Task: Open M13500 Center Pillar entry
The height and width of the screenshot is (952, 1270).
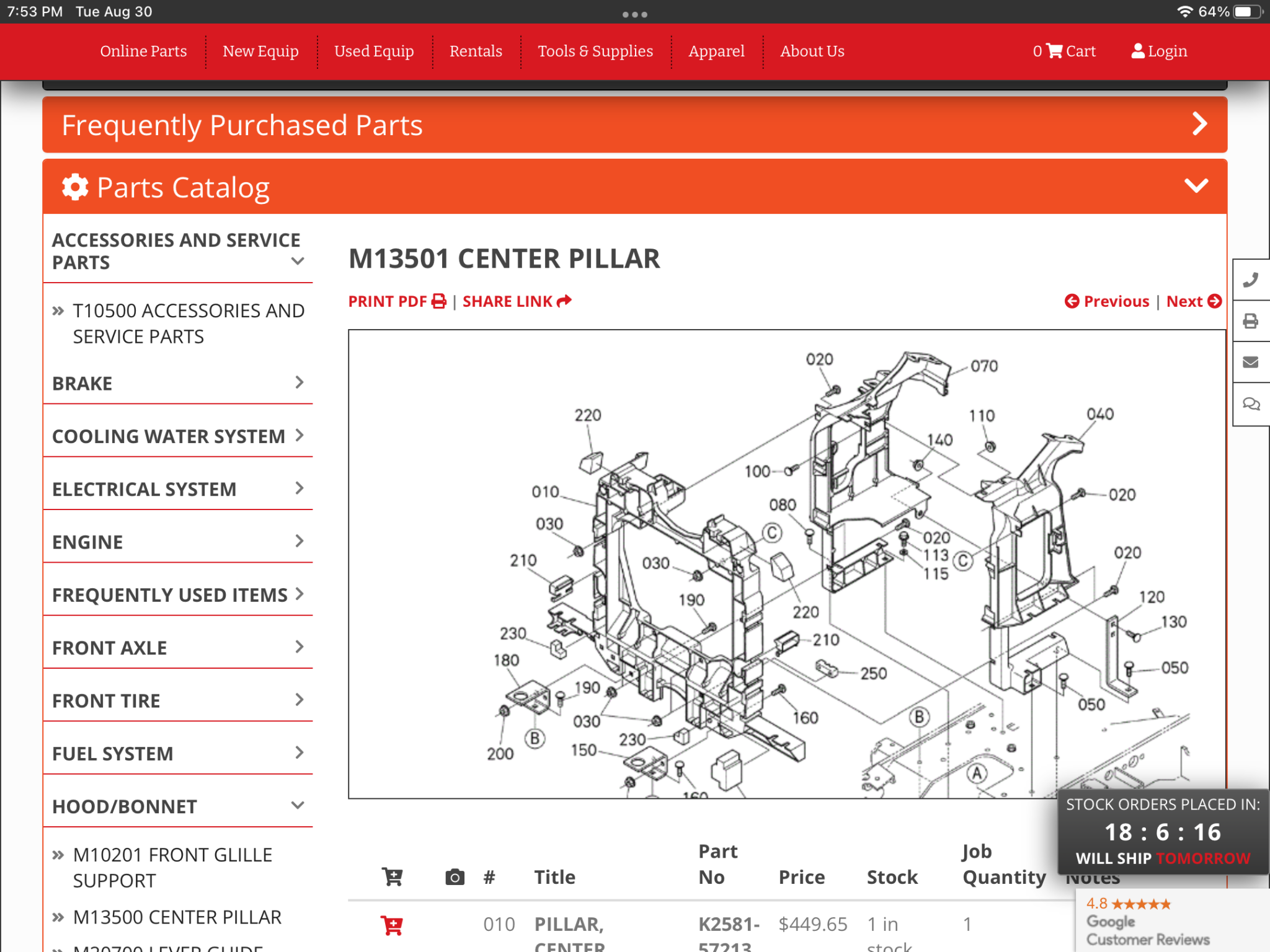Action: click(x=177, y=917)
